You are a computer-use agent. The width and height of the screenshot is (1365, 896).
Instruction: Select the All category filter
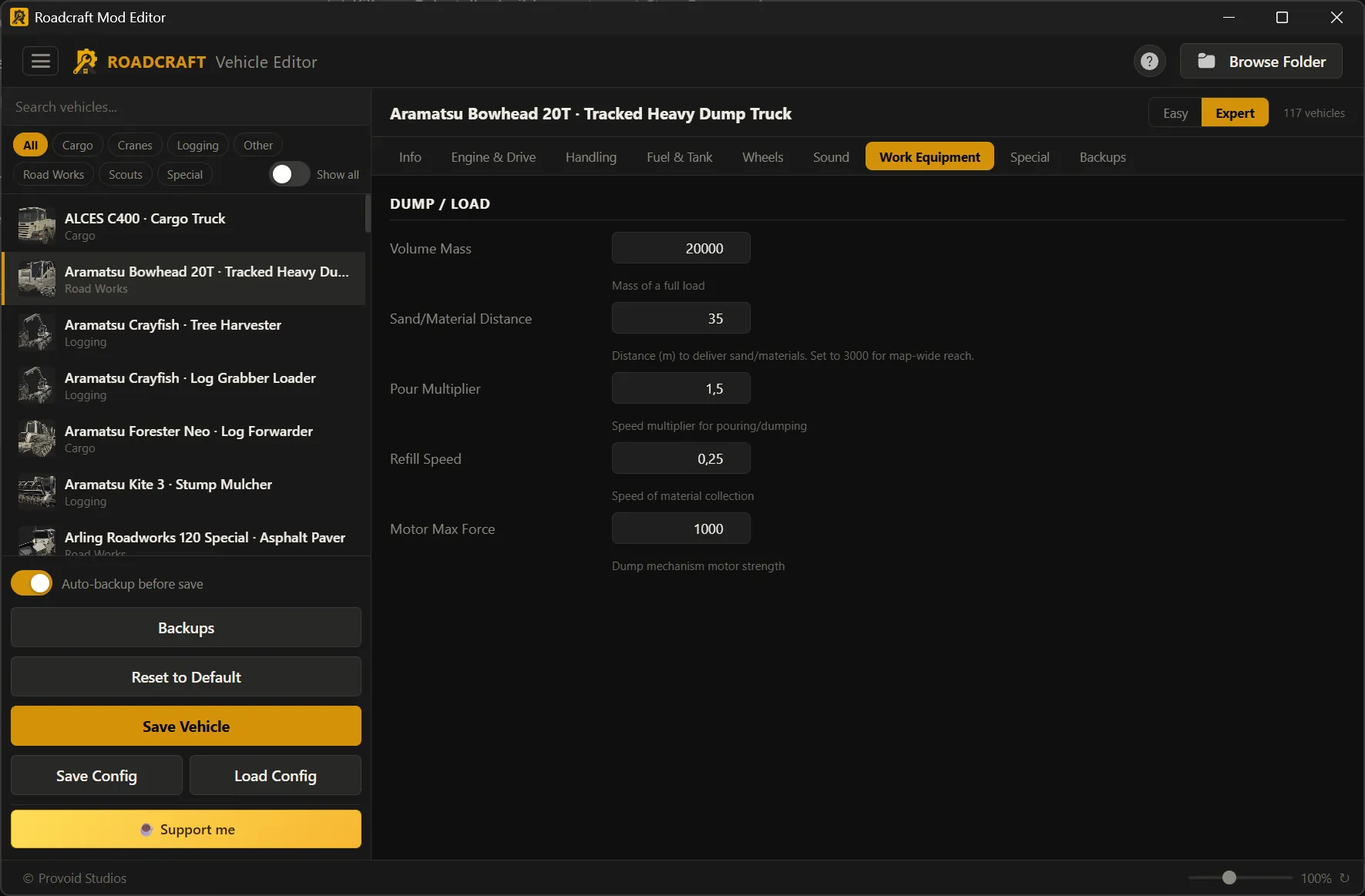click(30, 145)
